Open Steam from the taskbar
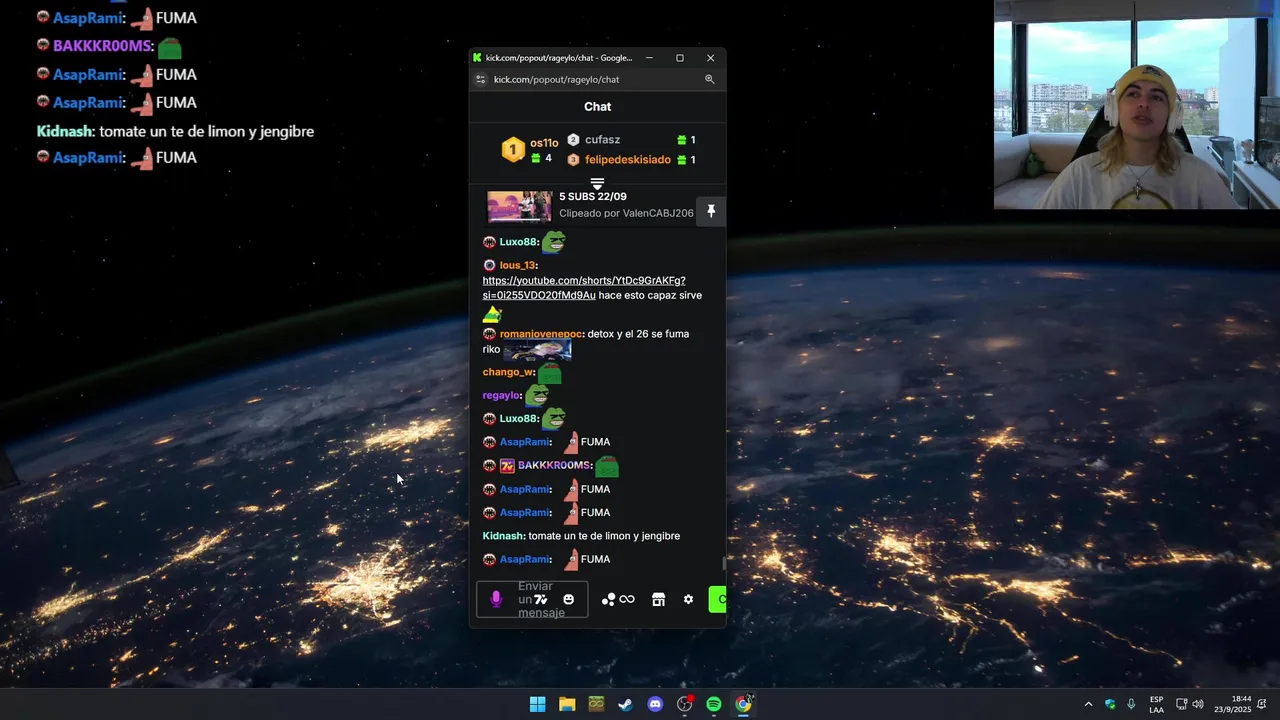 pyautogui.click(x=625, y=704)
